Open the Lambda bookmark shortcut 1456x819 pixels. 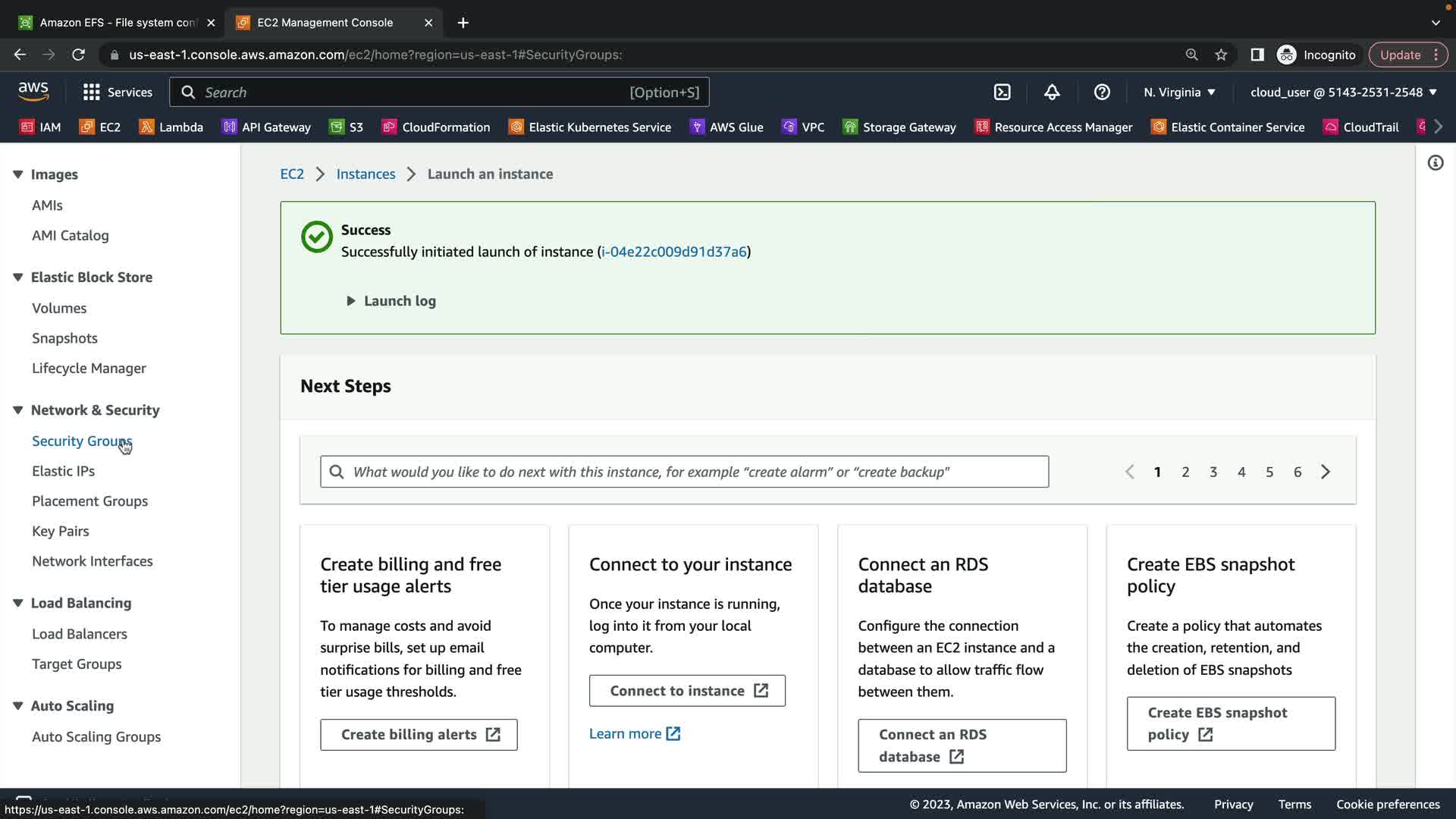click(x=171, y=127)
